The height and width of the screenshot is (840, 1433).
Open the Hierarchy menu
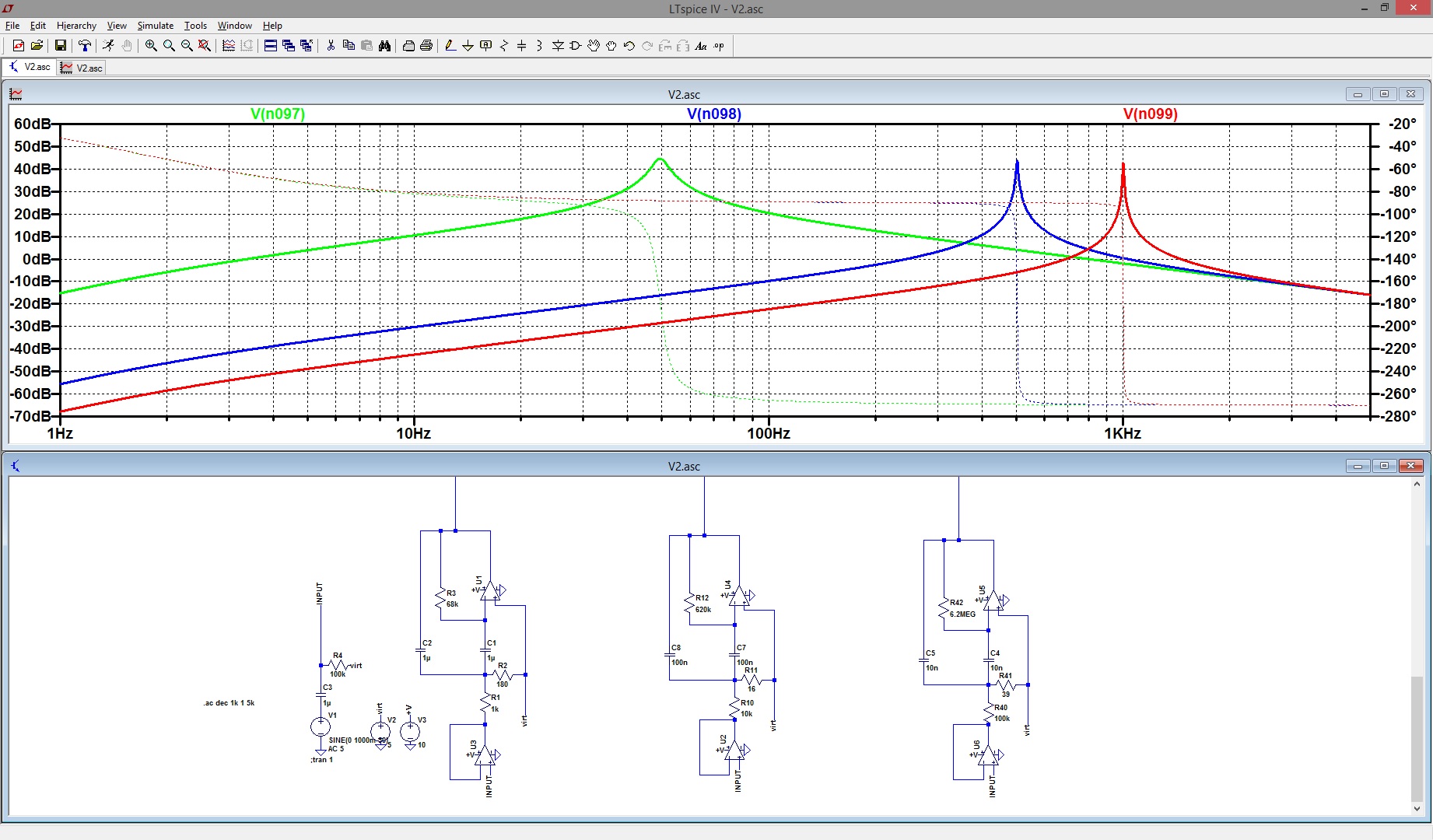(76, 26)
